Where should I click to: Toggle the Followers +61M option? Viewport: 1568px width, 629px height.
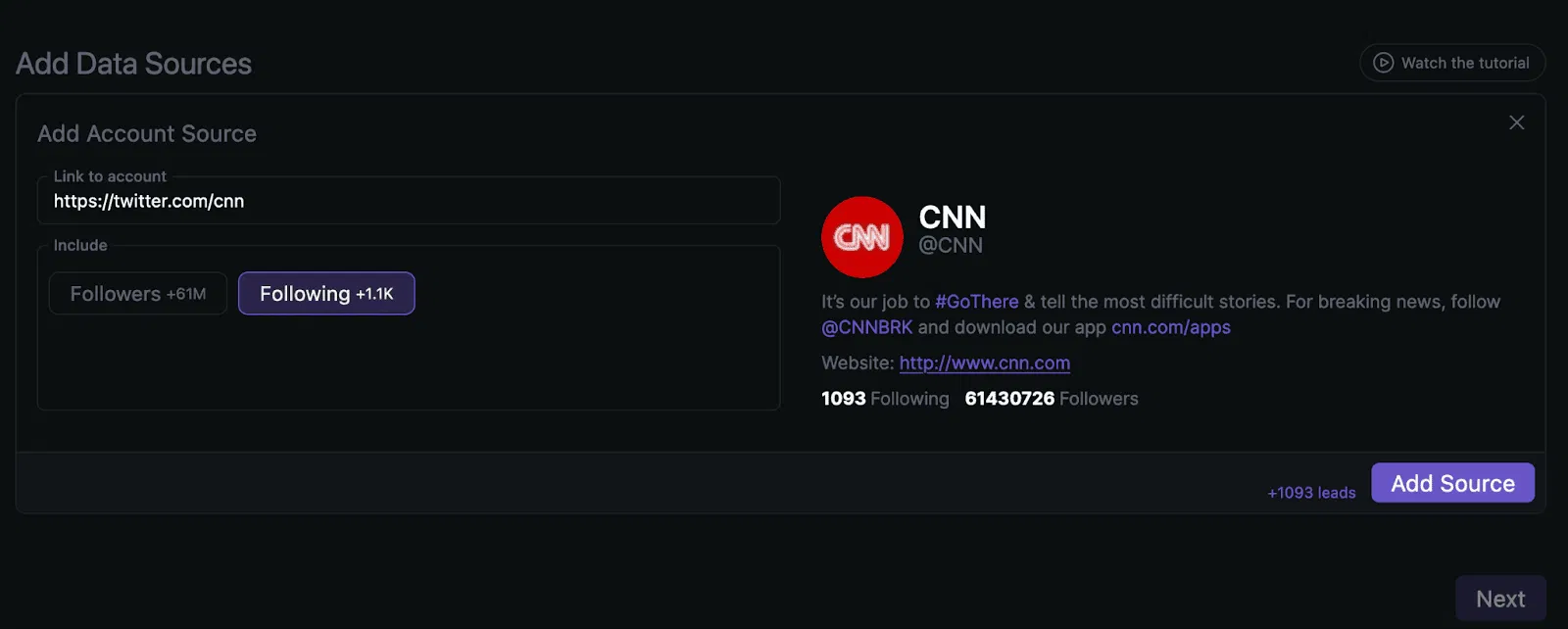[x=138, y=293]
